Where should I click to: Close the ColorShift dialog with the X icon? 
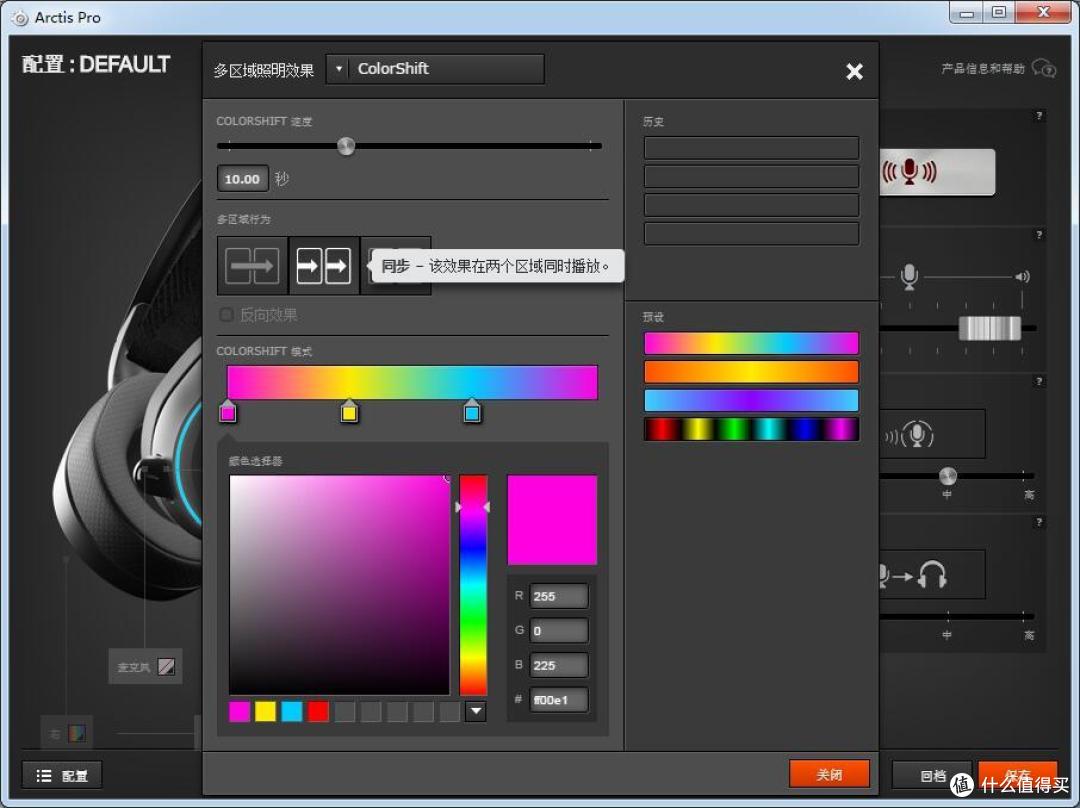coord(854,72)
